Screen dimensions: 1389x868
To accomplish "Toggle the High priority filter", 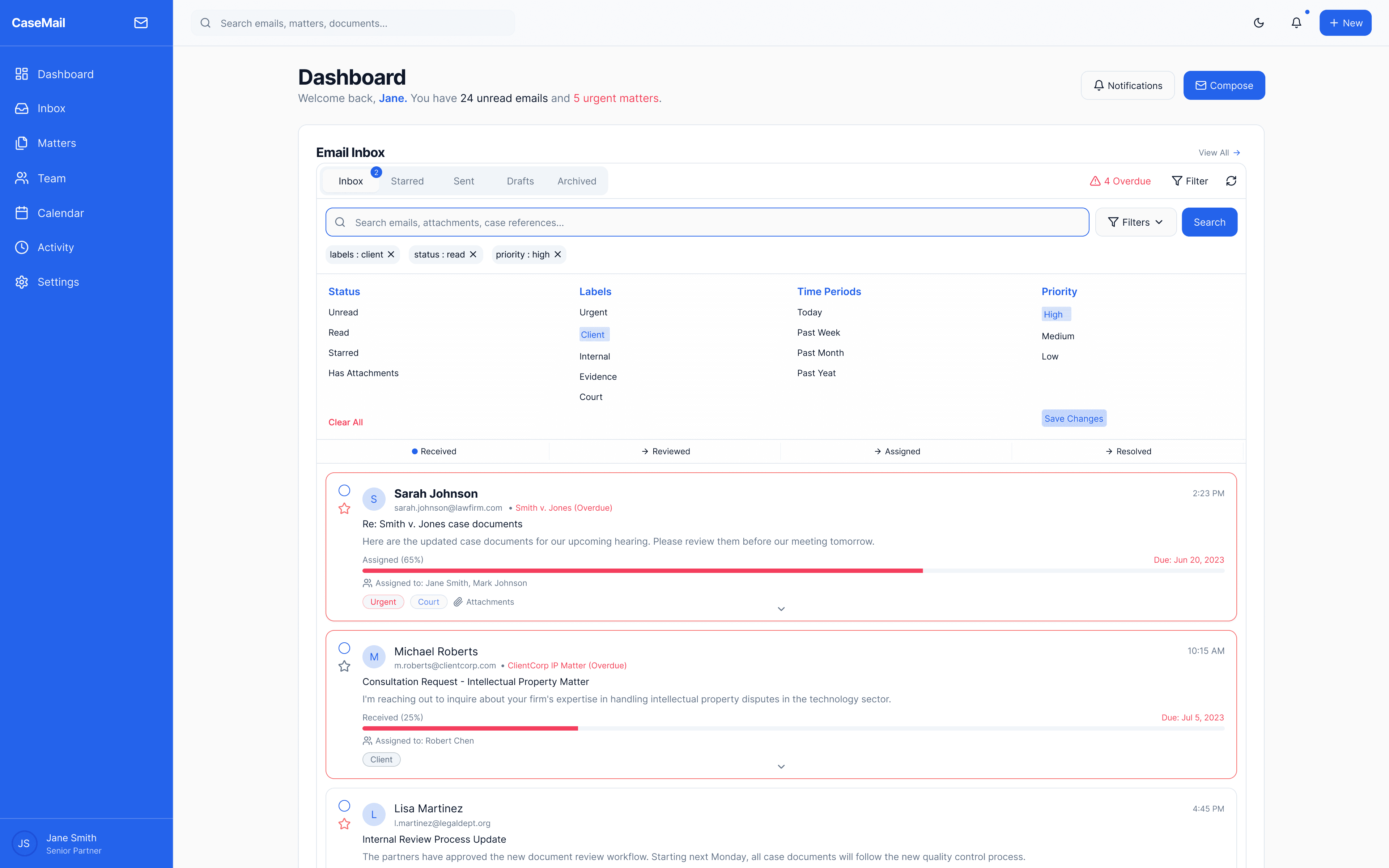I will [1056, 314].
